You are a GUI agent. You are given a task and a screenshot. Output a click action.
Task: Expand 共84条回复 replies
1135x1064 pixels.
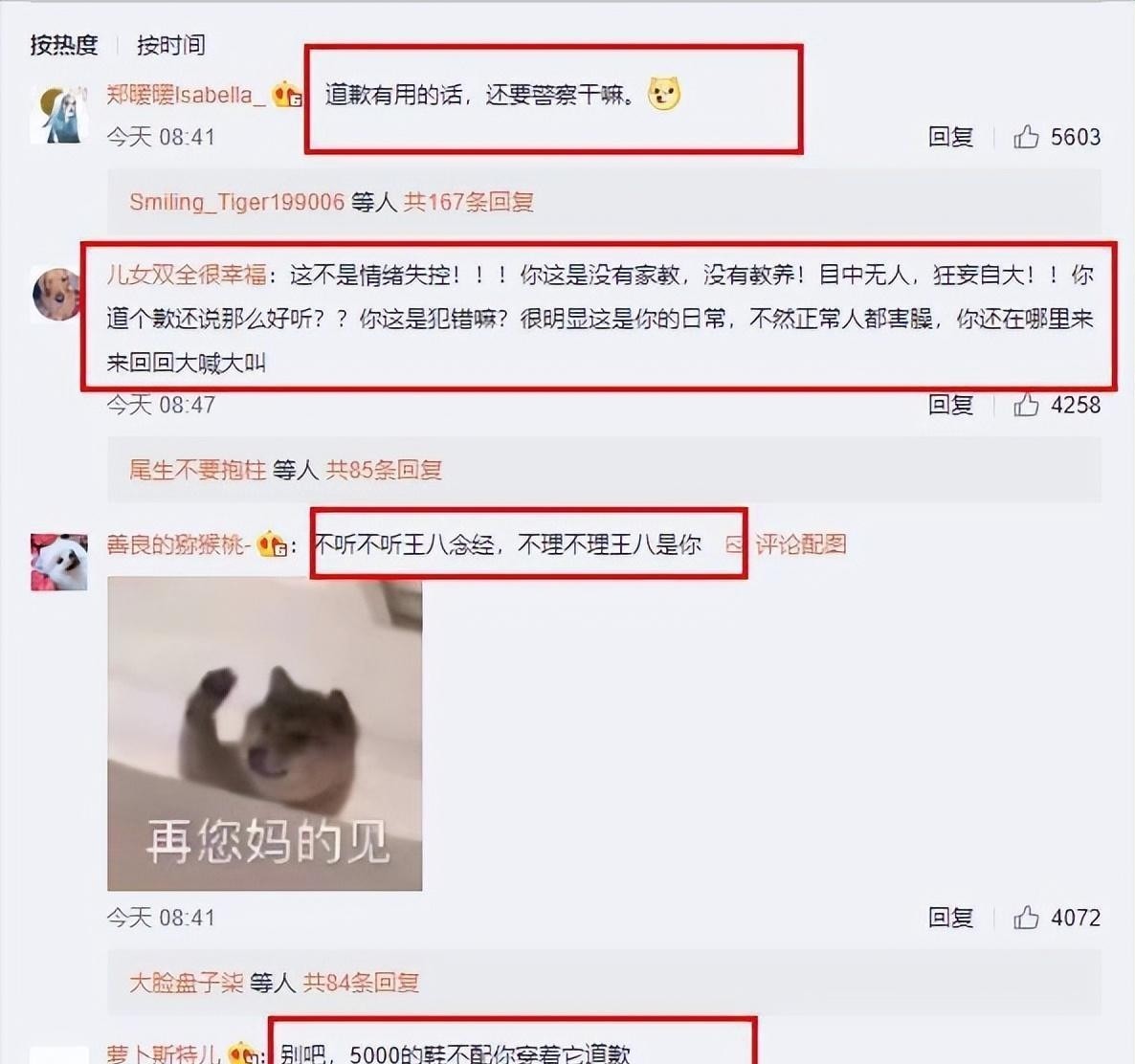point(361,983)
